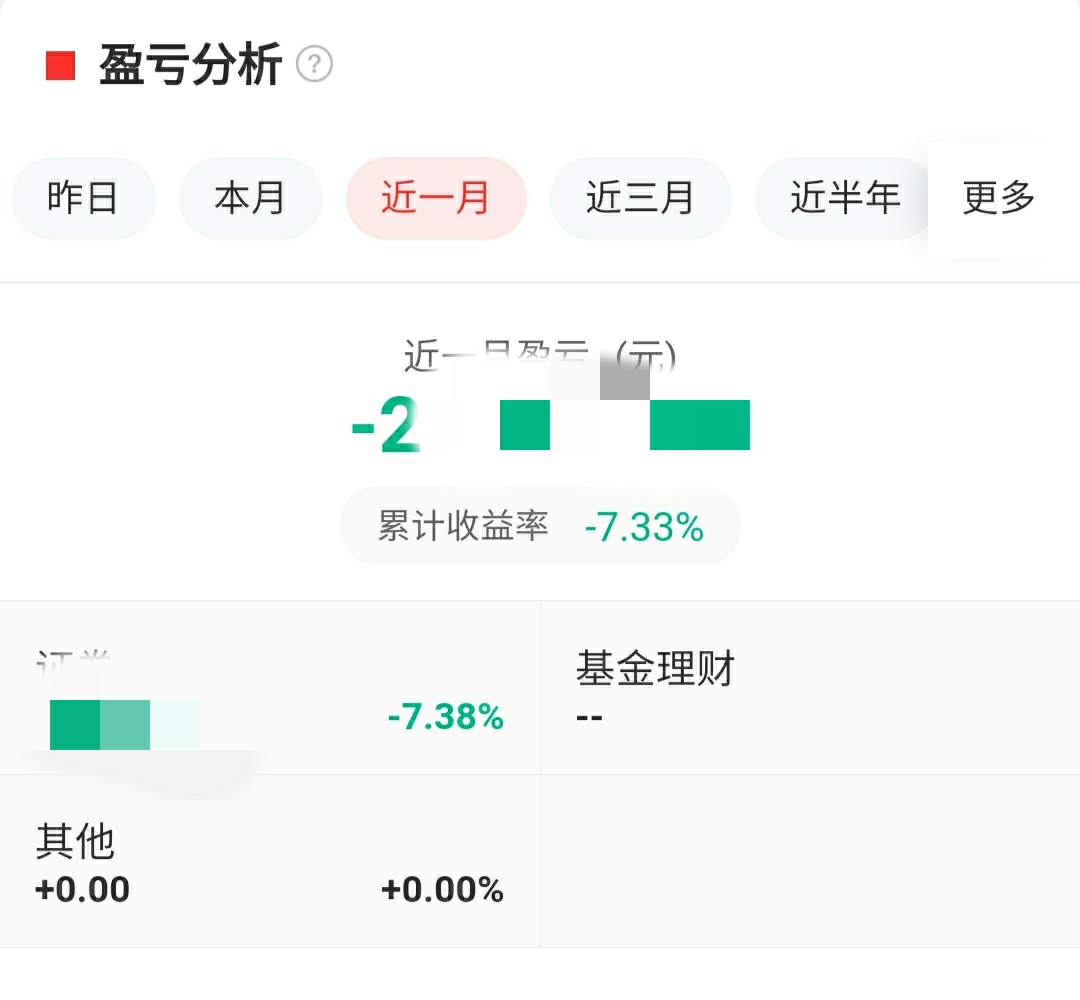1080x1000 pixels.
Task: Show the 近三月 profit period
Action: pyautogui.click(x=640, y=198)
